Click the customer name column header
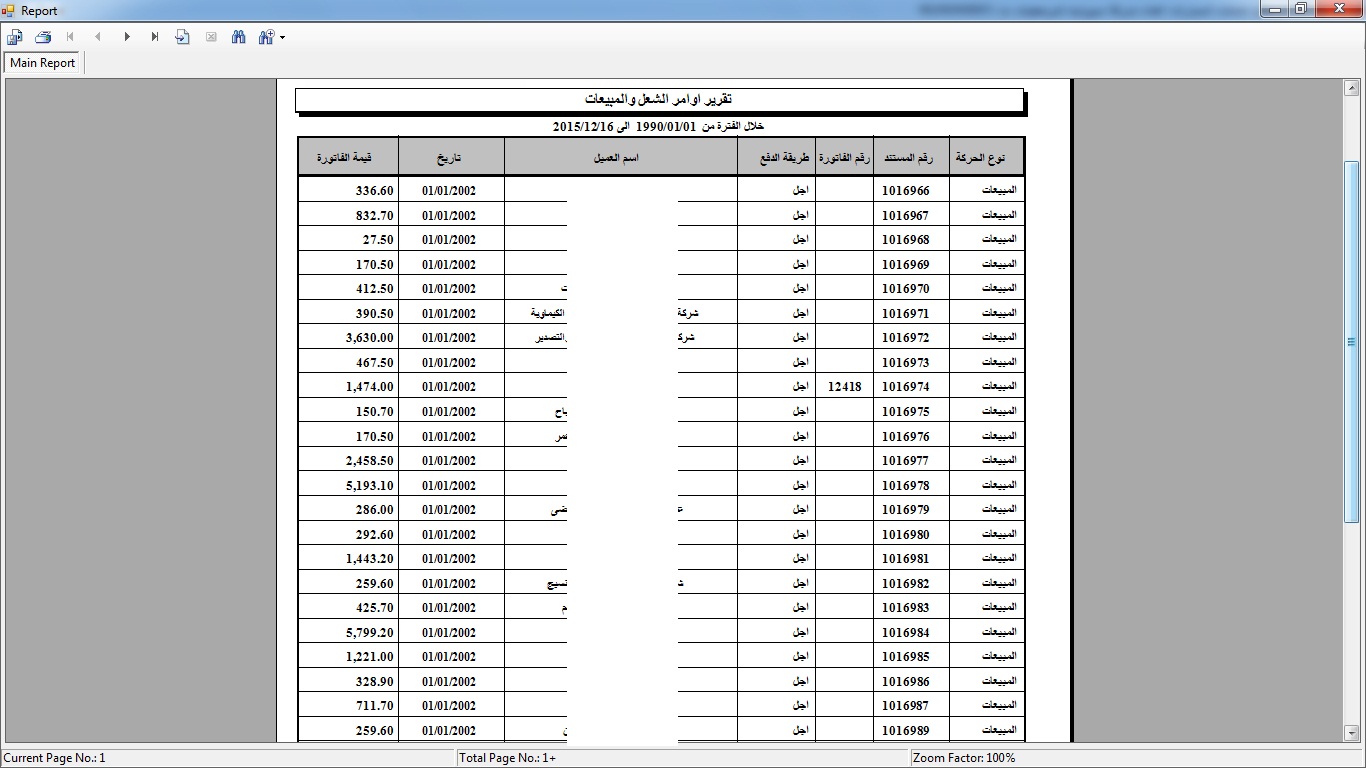 tap(616, 158)
